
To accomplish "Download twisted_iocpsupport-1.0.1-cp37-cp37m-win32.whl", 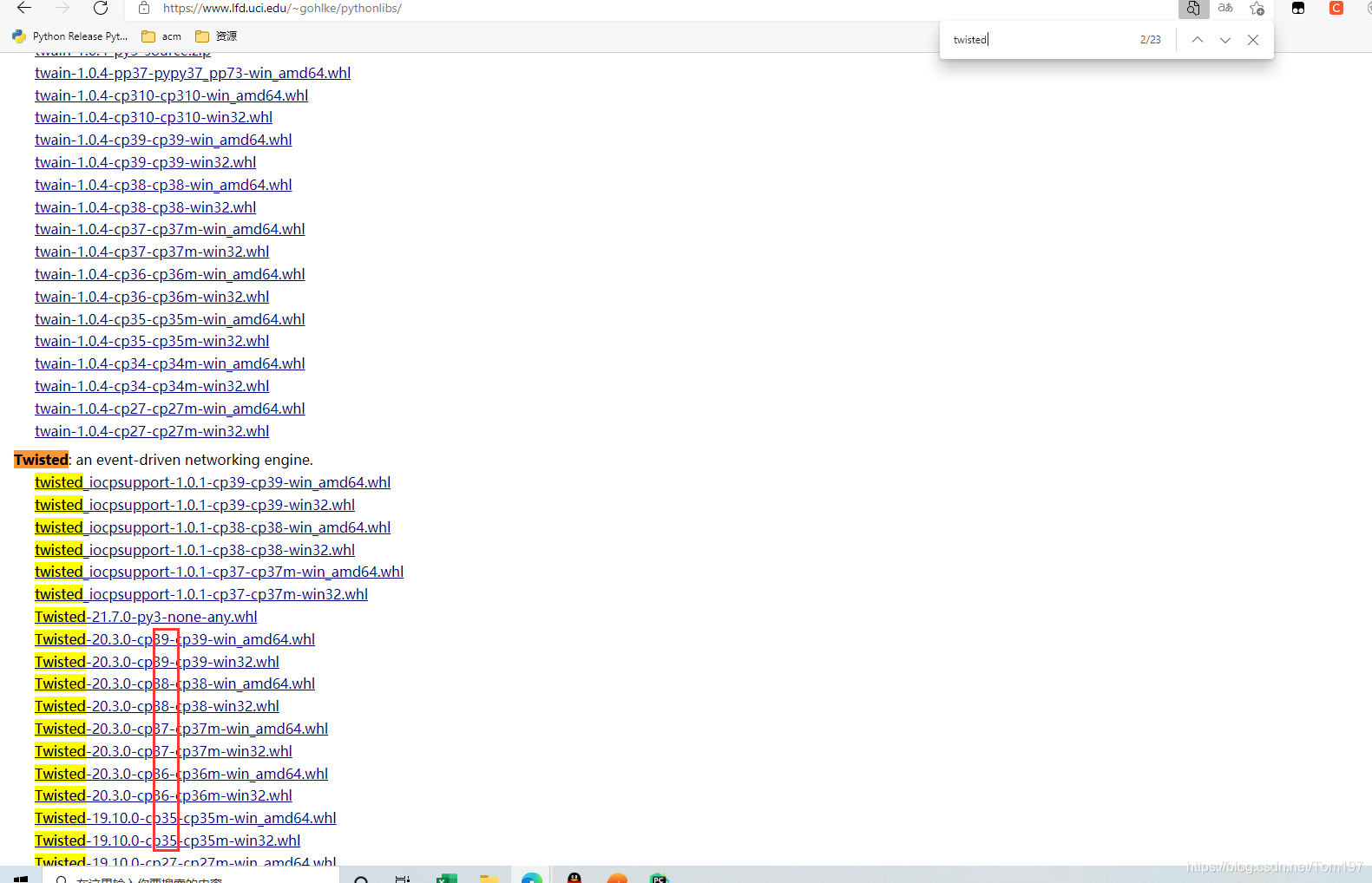I will (201, 594).
